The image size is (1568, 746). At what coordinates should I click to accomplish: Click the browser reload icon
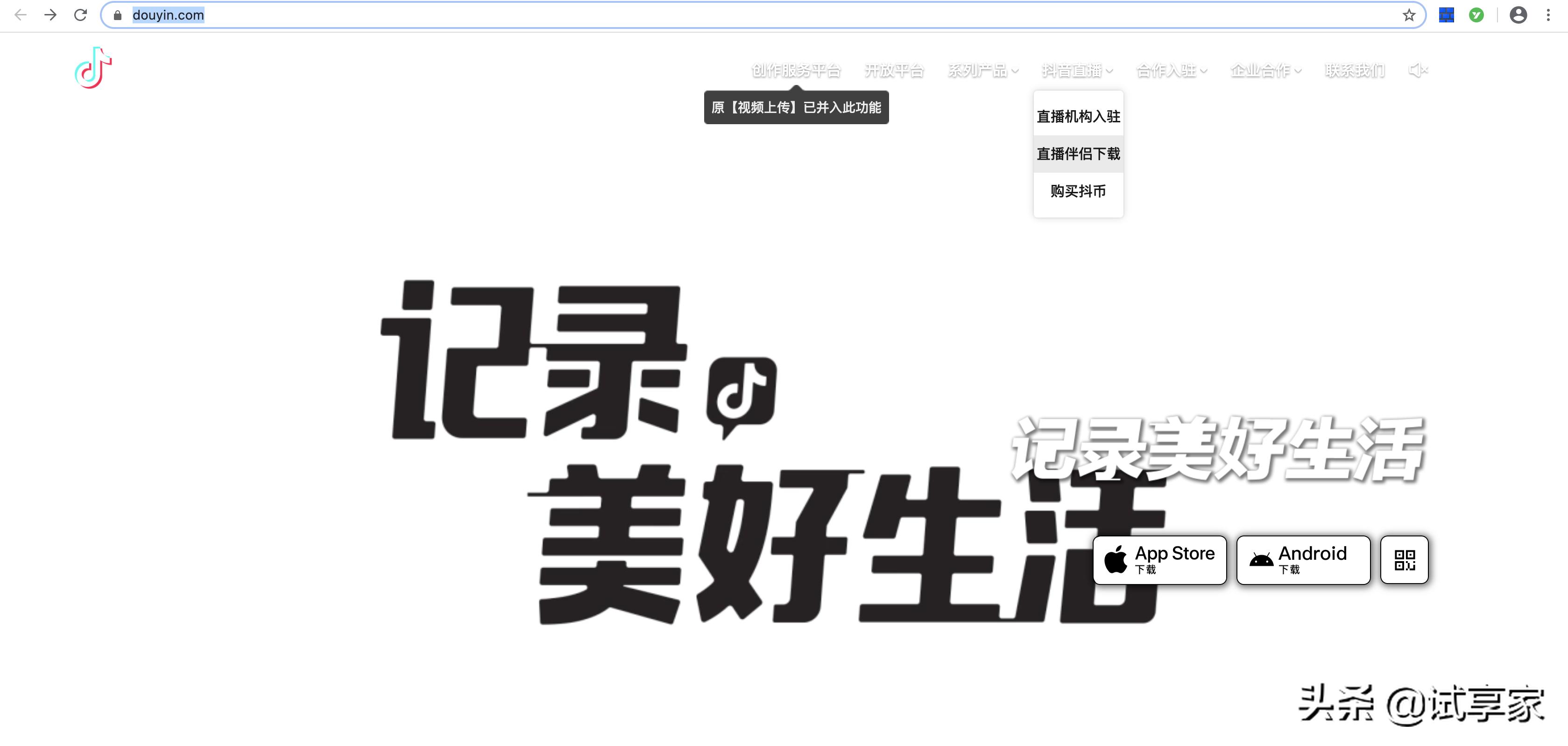point(80,14)
